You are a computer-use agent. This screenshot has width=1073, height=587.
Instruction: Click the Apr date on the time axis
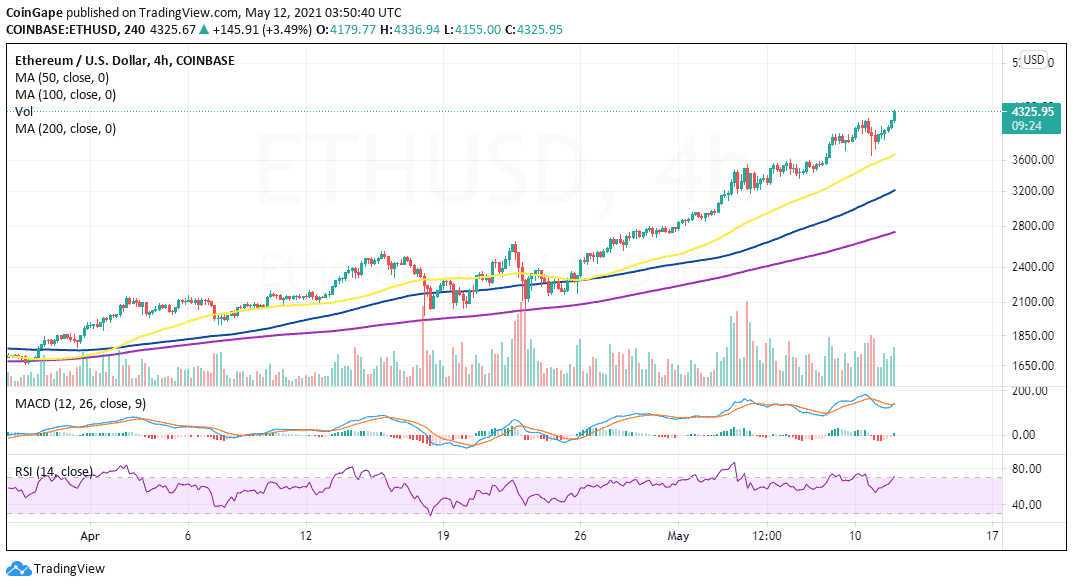[90, 536]
